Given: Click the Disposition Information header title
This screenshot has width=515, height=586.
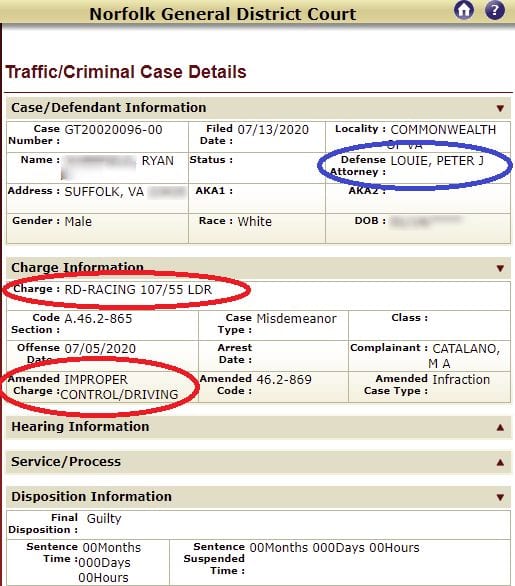Looking at the screenshot, I should [x=92, y=497].
